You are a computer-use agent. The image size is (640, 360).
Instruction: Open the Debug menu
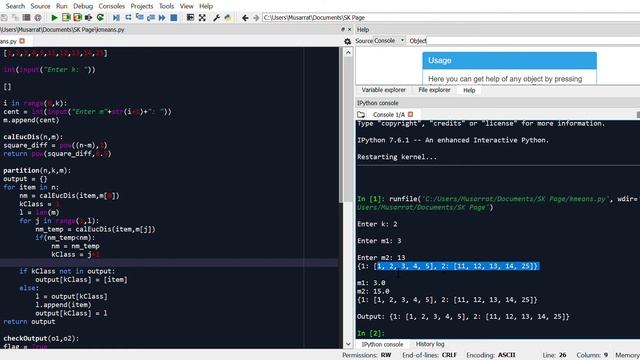tap(83, 6)
